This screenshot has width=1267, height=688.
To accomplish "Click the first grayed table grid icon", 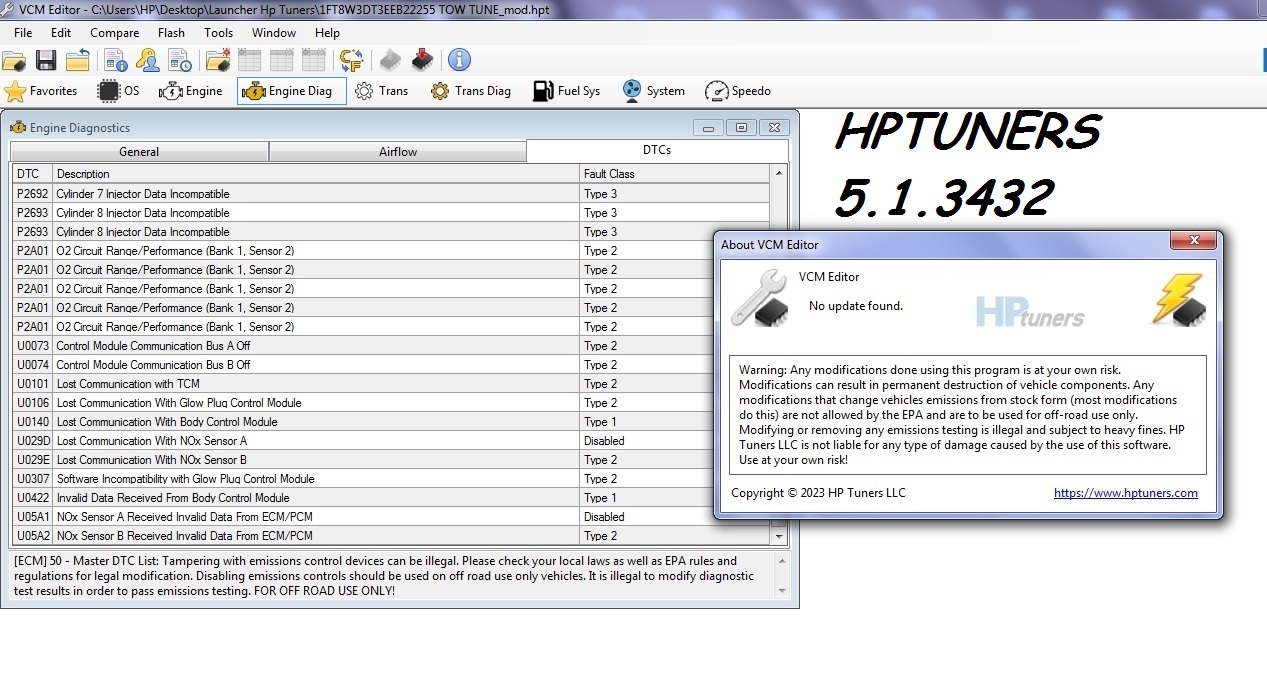I will [x=250, y=60].
